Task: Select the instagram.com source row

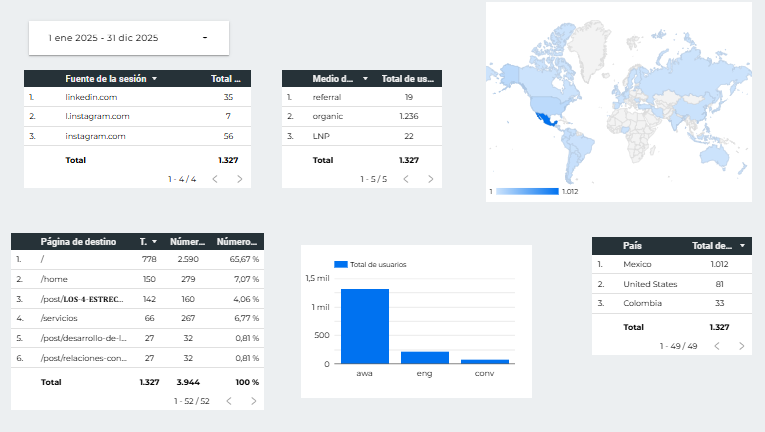Action: (137, 136)
